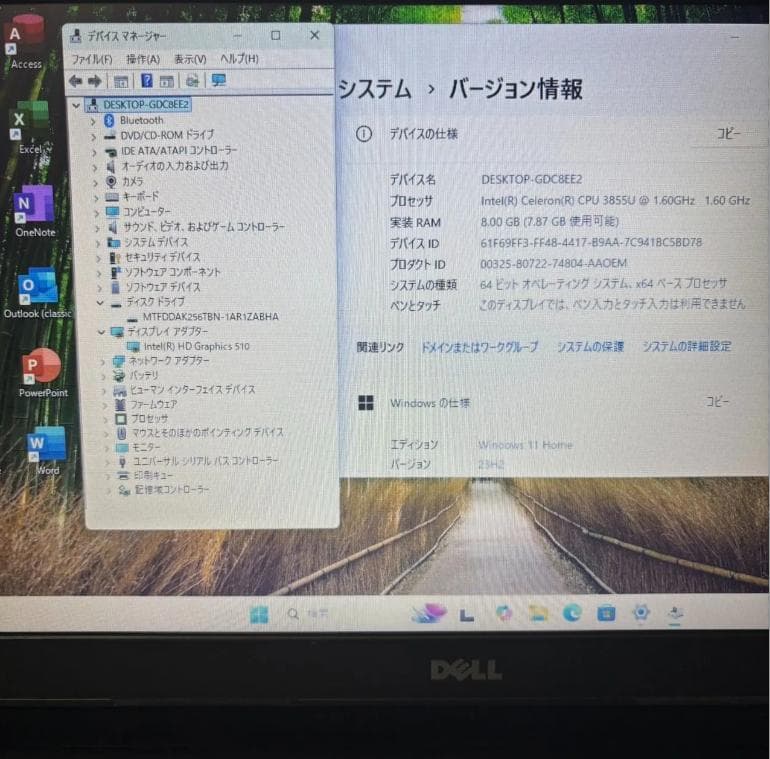Select the コンピューター category icon

click(112, 212)
